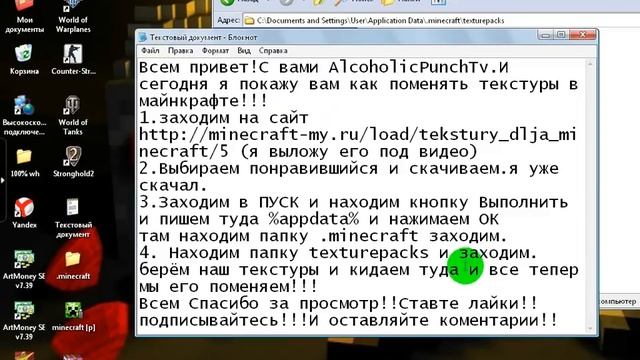Open World of Warplanes desktop shortcut
Image resolution: width=640 pixels, height=360 pixels.
pyautogui.click(x=73, y=16)
